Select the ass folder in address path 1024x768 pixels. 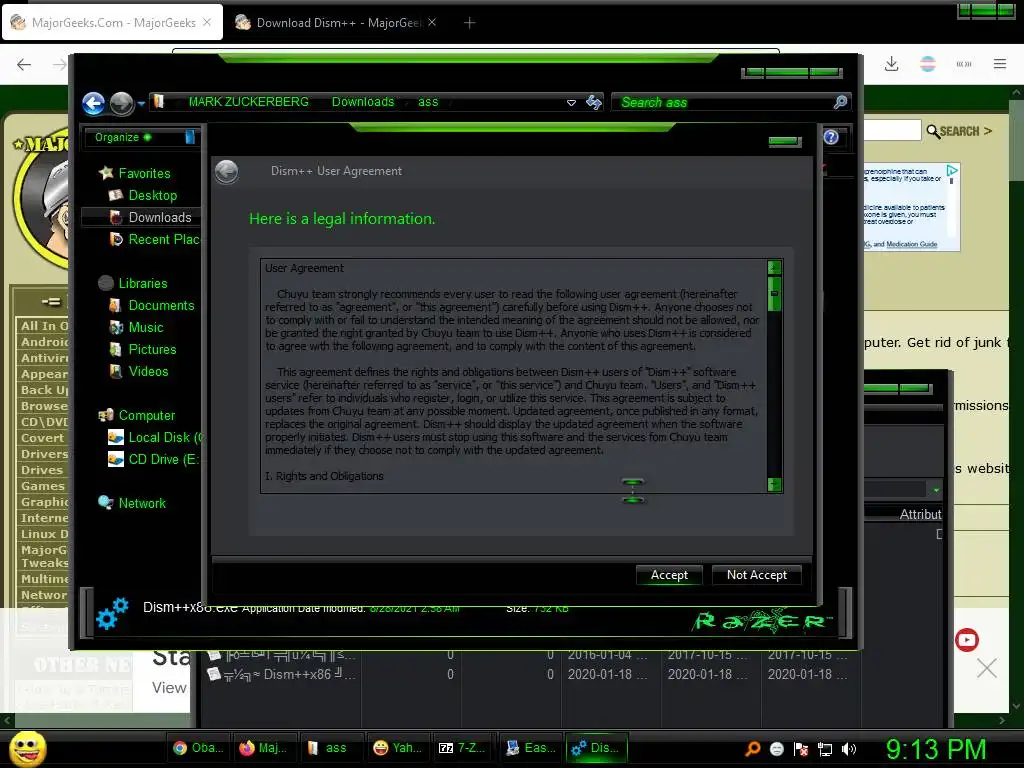click(428, 102)
